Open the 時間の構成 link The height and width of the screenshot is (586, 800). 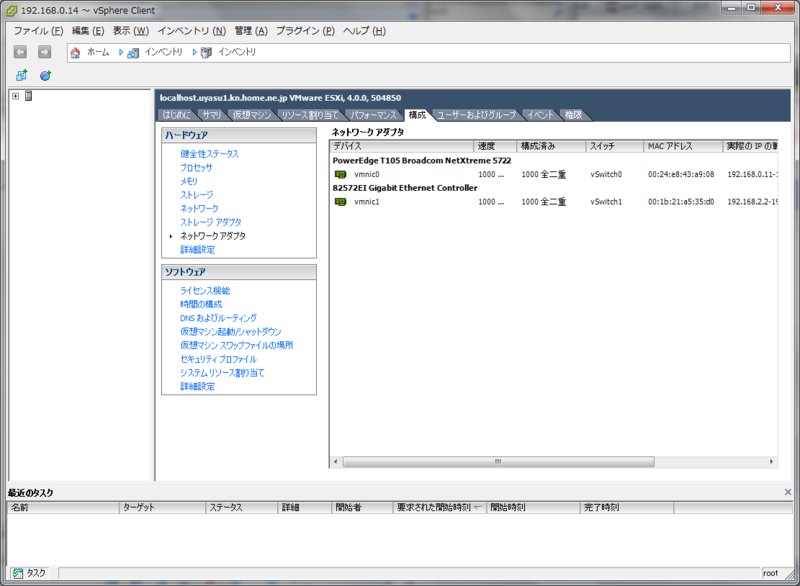pos(201,304)
